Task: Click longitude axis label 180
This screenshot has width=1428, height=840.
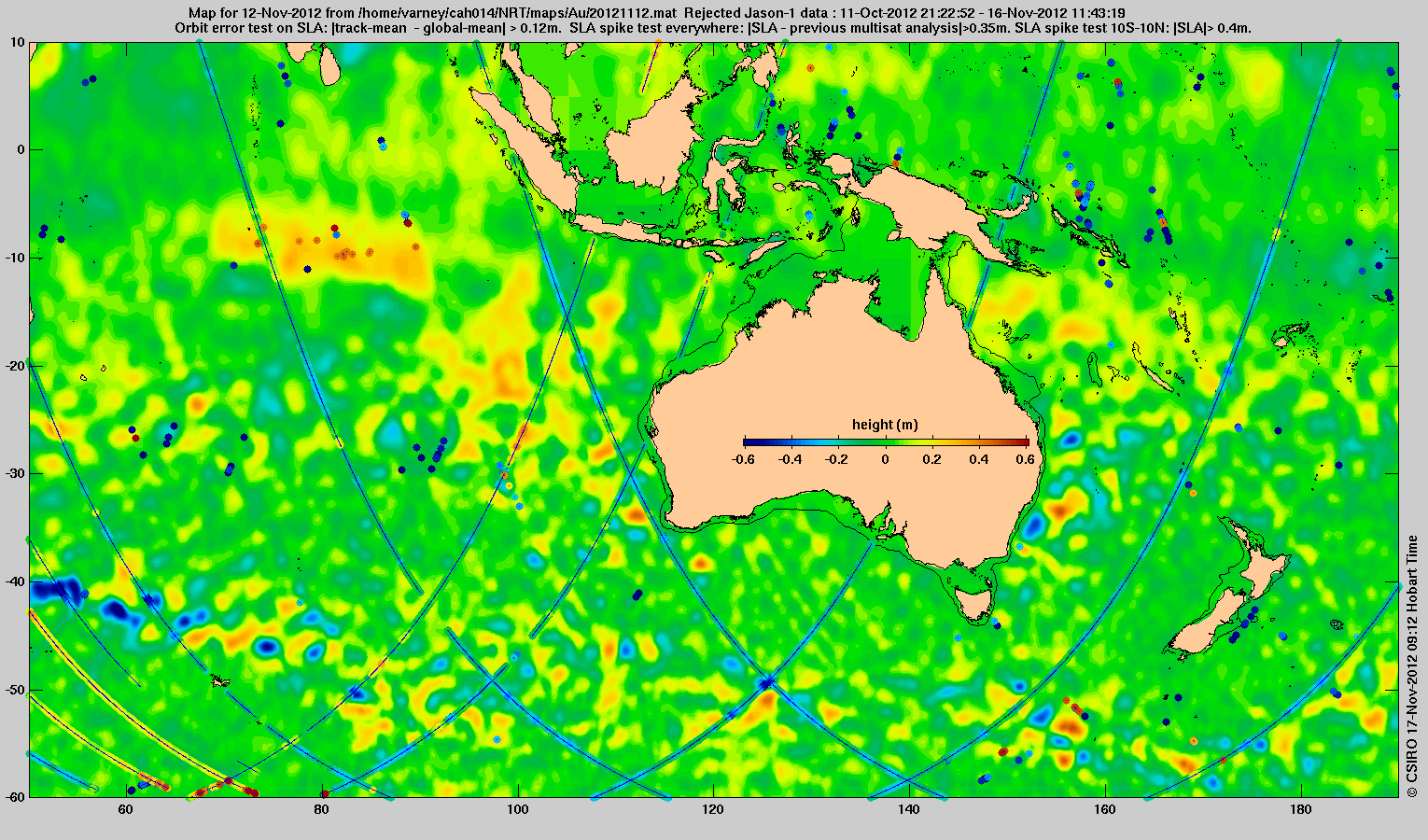Action: [x=1301, y=809]
